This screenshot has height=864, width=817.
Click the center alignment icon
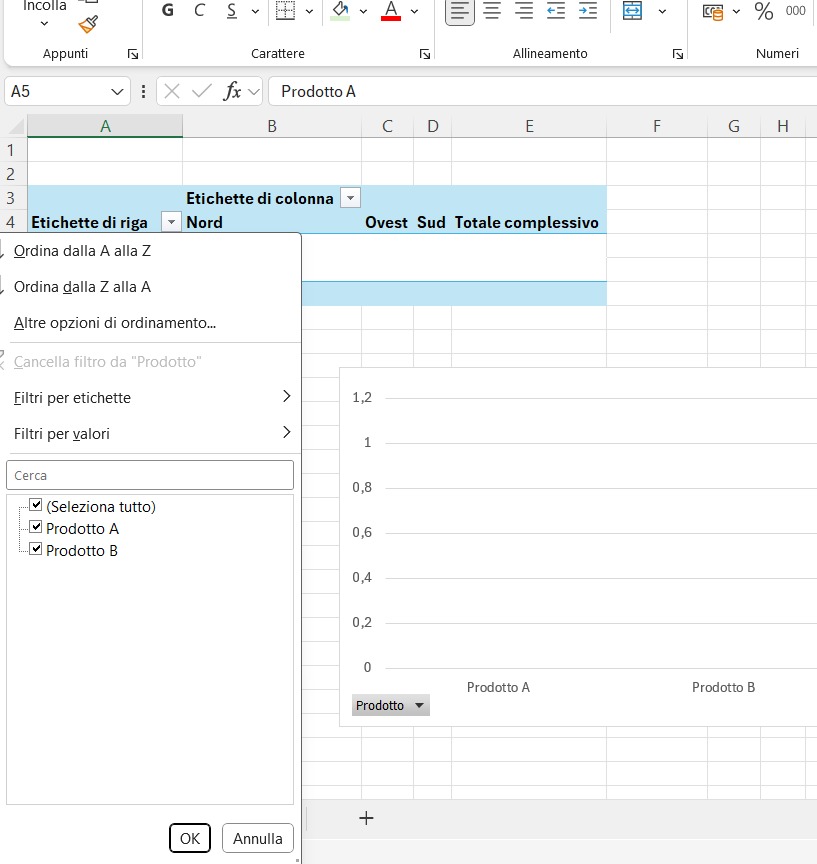[492, 11]
